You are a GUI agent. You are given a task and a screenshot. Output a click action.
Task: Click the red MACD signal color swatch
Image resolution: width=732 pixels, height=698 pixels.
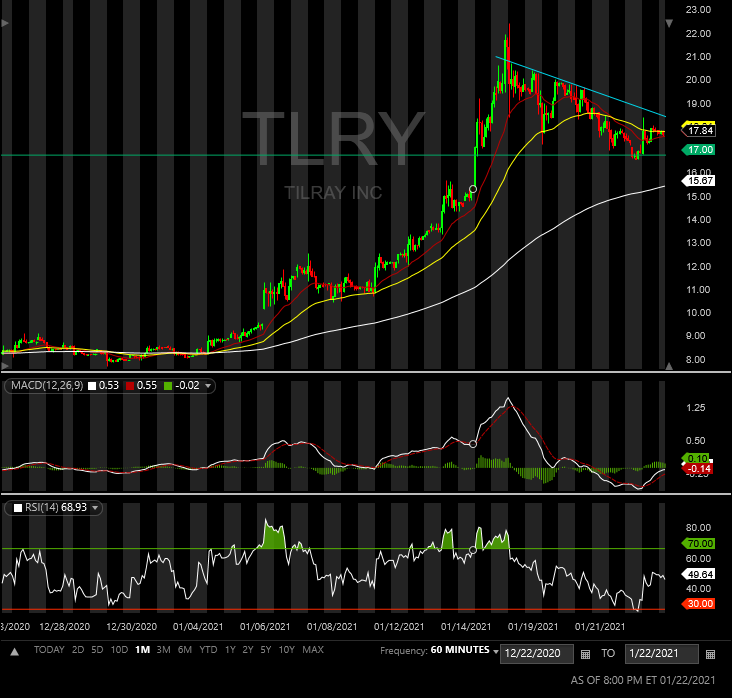[x=130, y=386]
